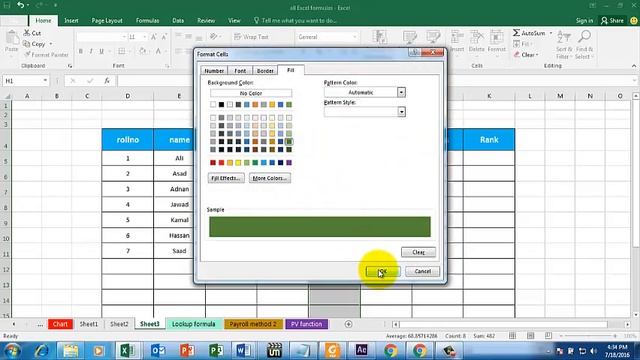Screen dimensions: 640x360
Task: Open Sort & Filter menu
Action: [x=564, y=44]
